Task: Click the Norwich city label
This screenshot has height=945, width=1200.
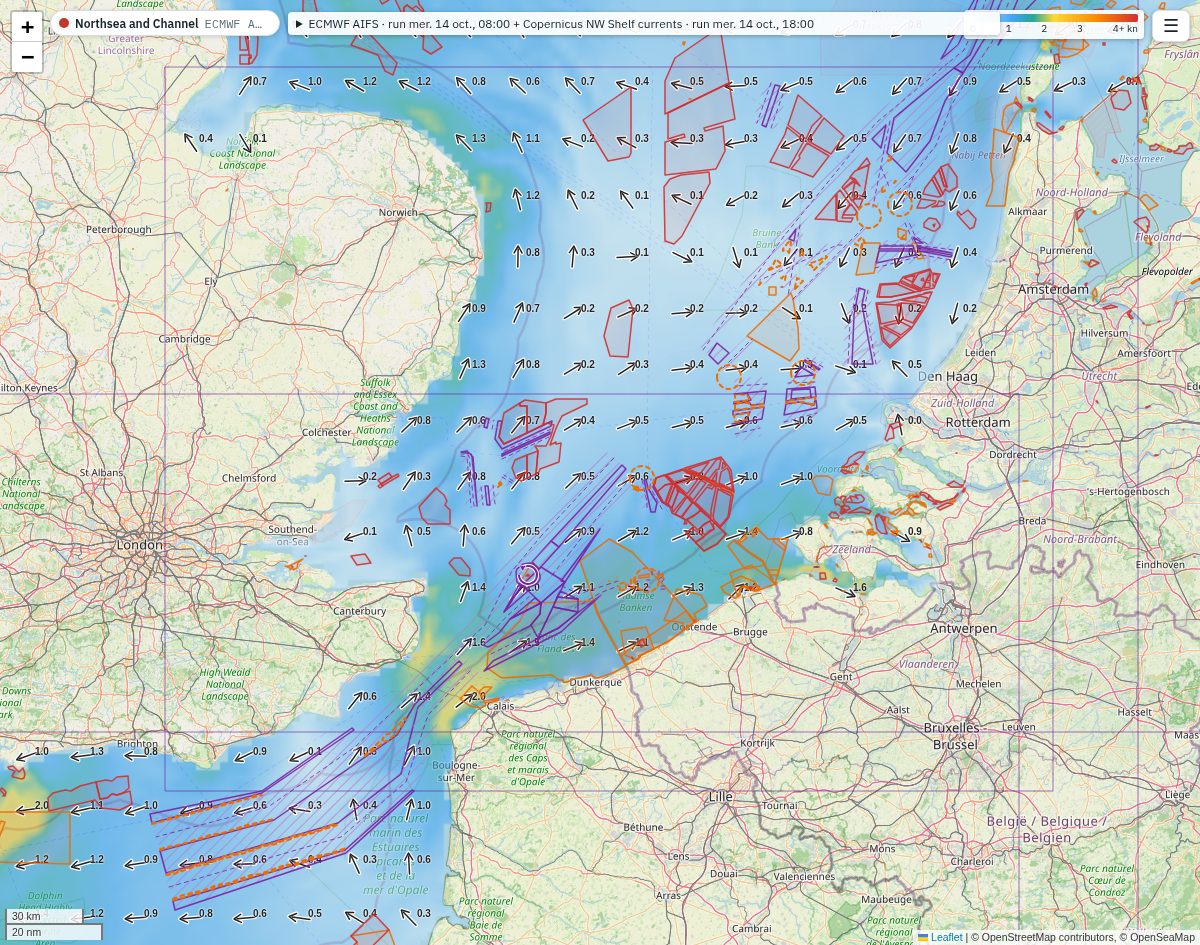Action: [x=398, y=212]
